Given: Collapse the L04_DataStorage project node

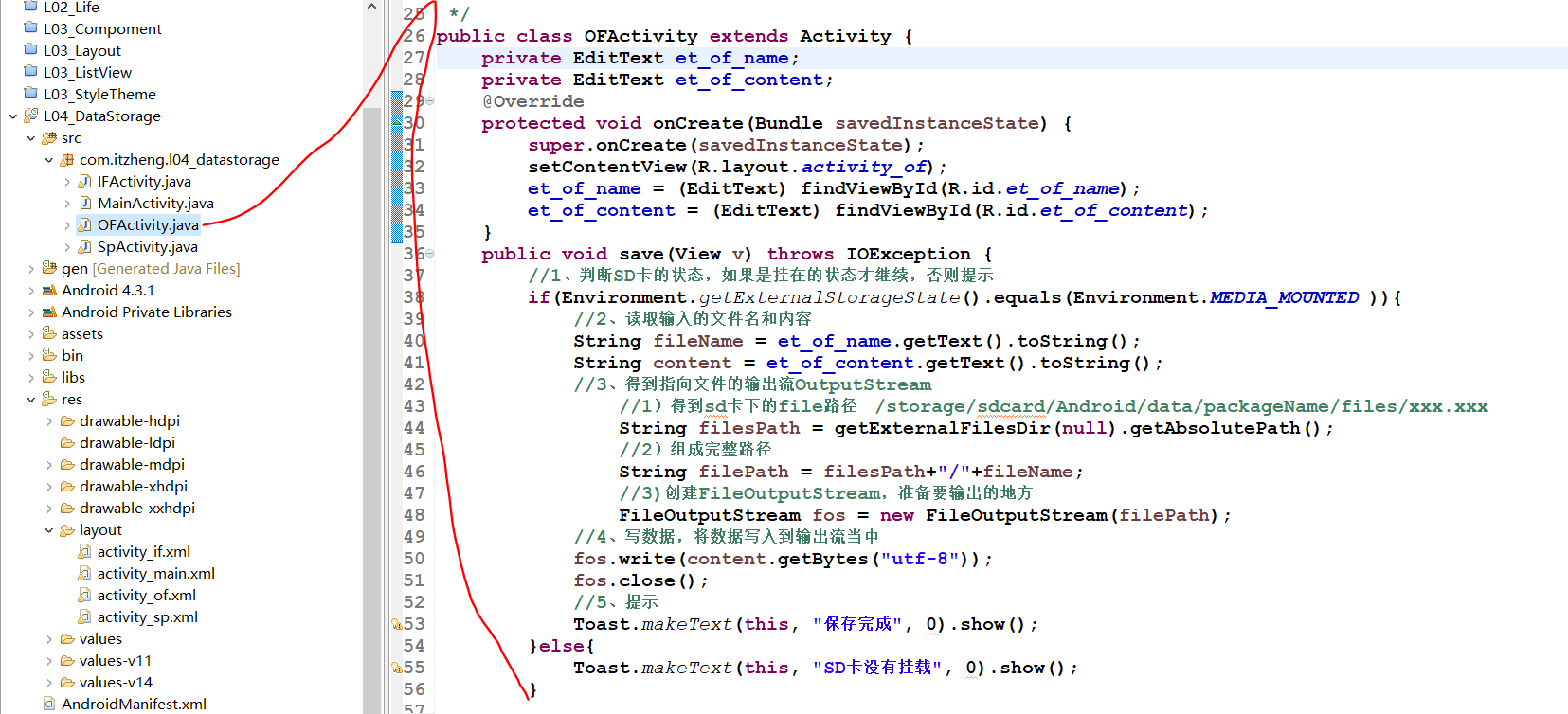Looking at the screenshot, I should pos(12,116).
